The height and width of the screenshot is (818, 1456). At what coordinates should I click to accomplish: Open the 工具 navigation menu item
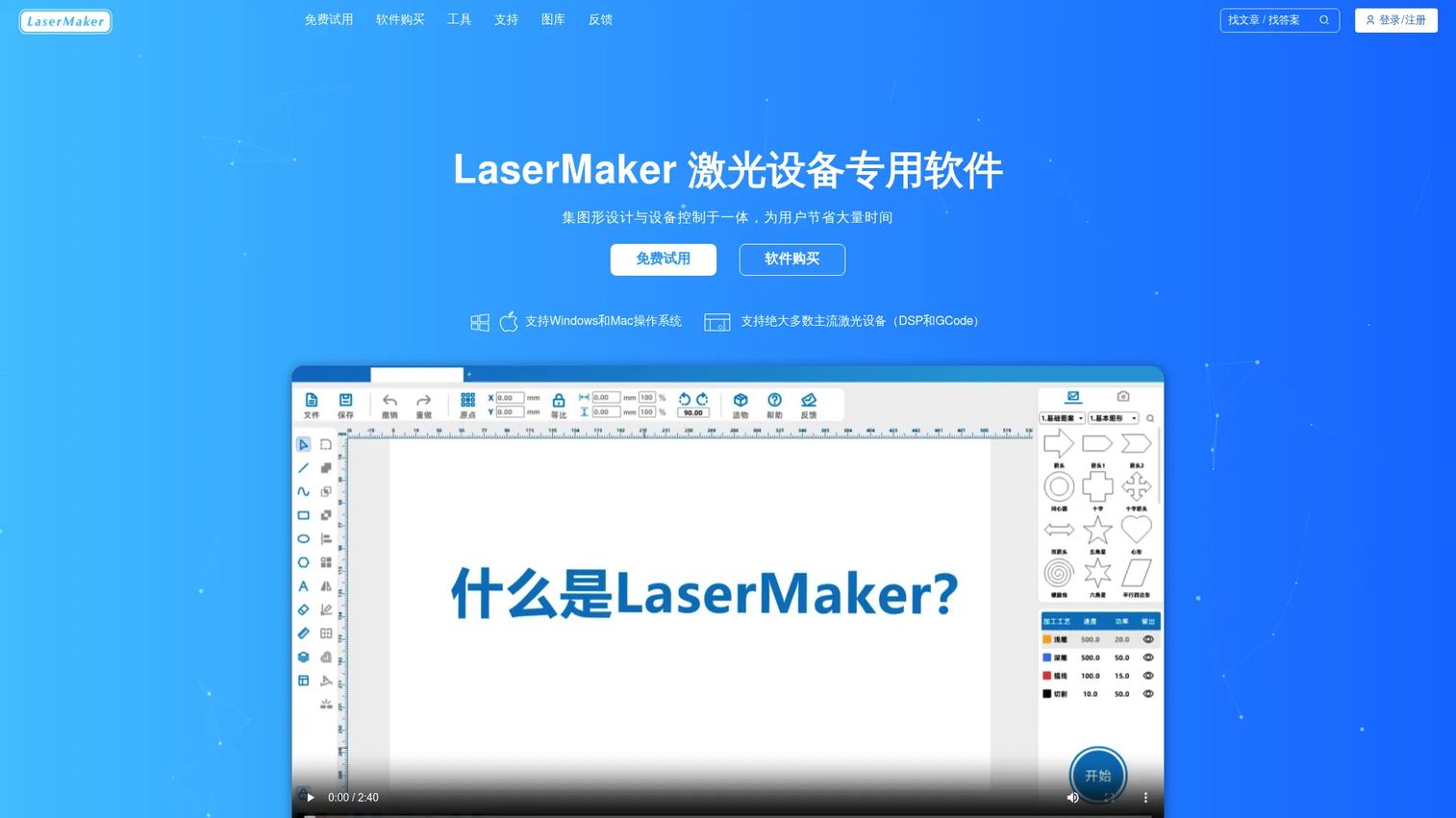click(459, 19)
